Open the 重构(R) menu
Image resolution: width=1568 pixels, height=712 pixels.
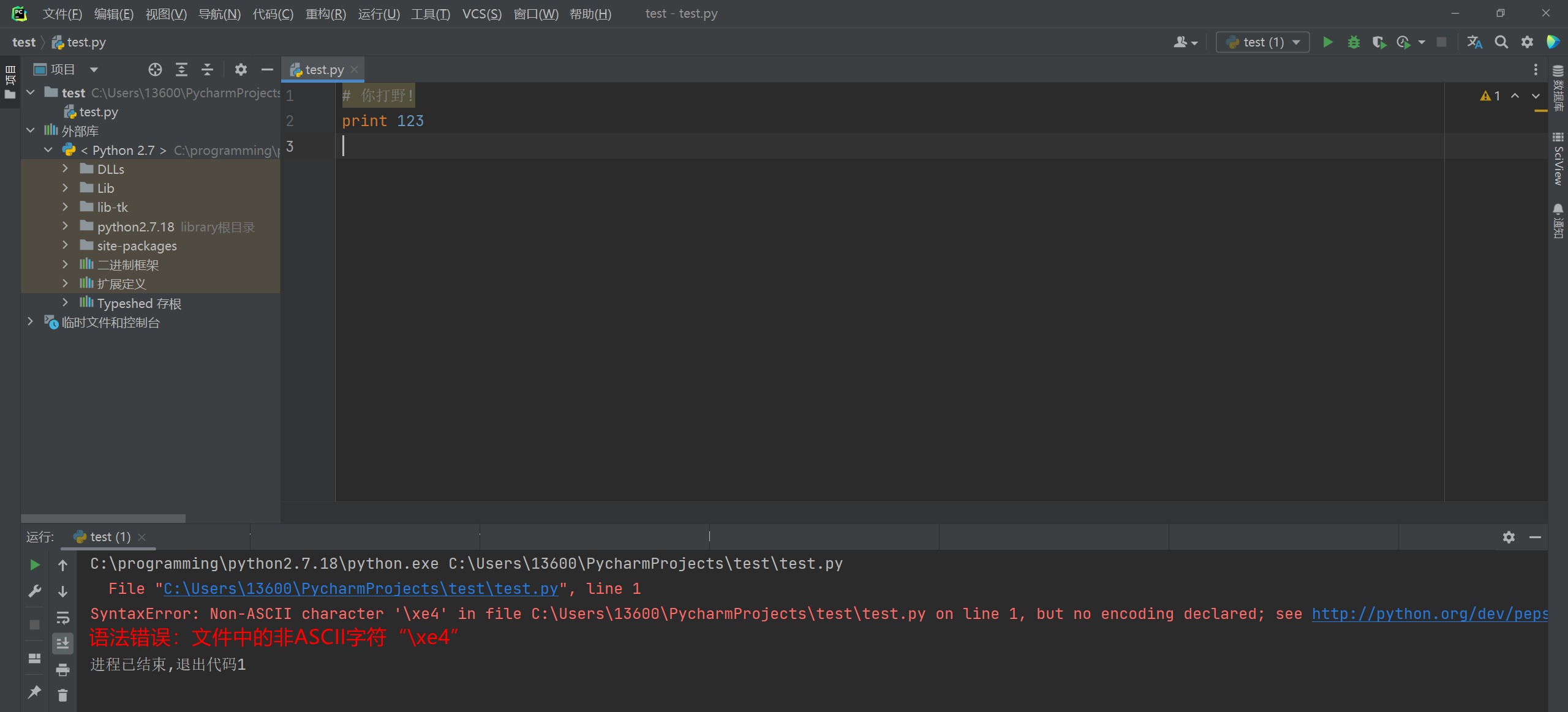(x=326, y=13)
